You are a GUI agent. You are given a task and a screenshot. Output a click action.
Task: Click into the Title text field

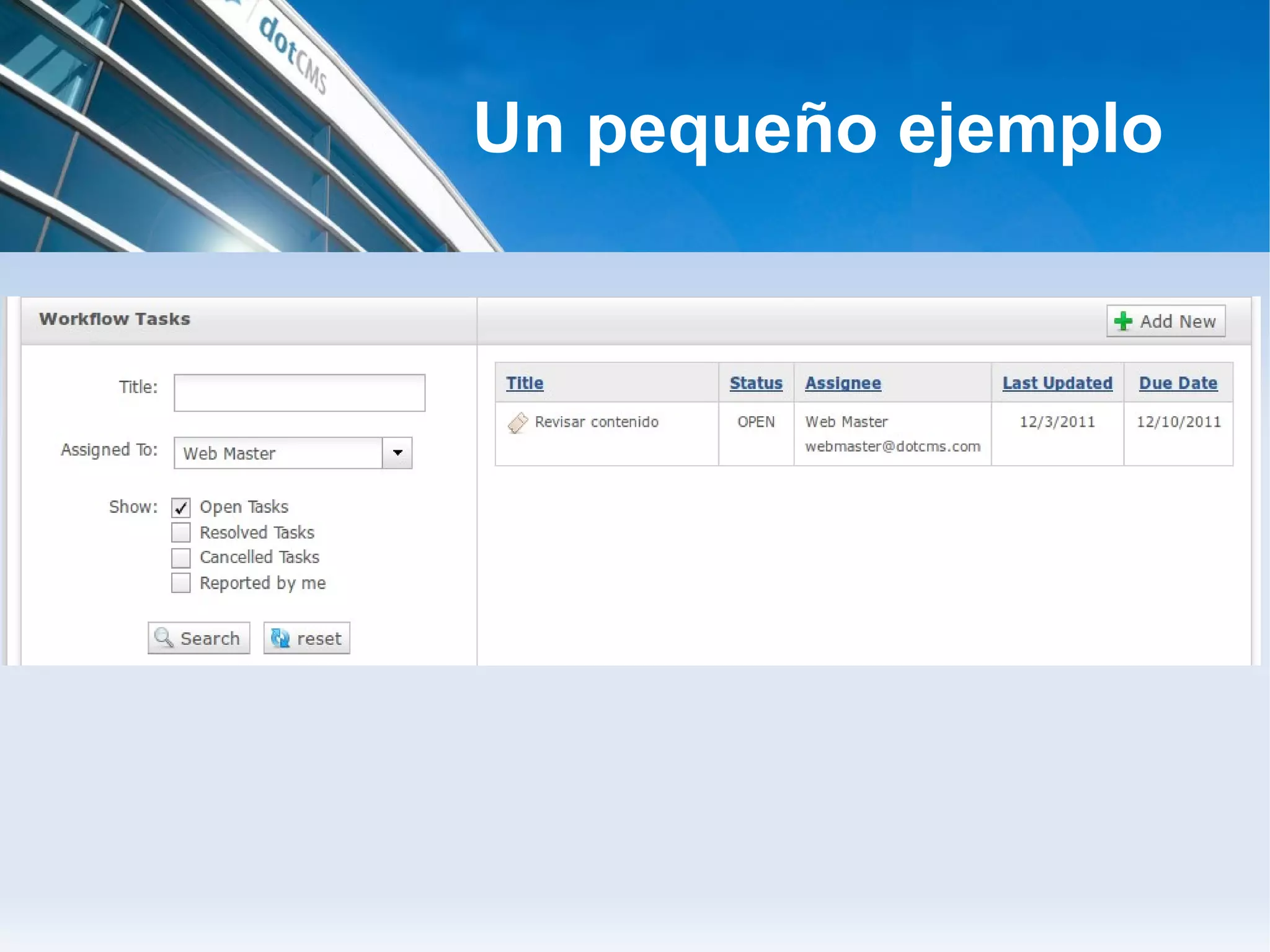(x=300, y=393)
